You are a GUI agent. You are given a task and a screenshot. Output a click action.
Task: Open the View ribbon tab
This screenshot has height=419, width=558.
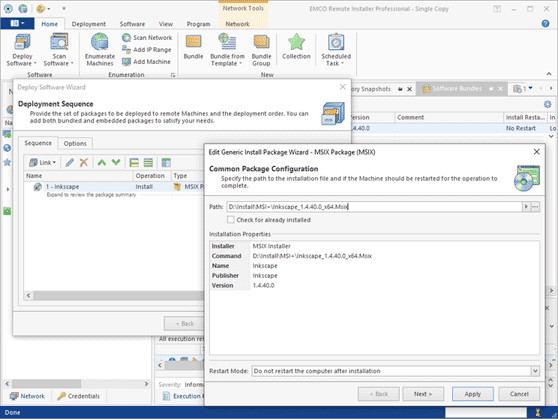point(166,24)
